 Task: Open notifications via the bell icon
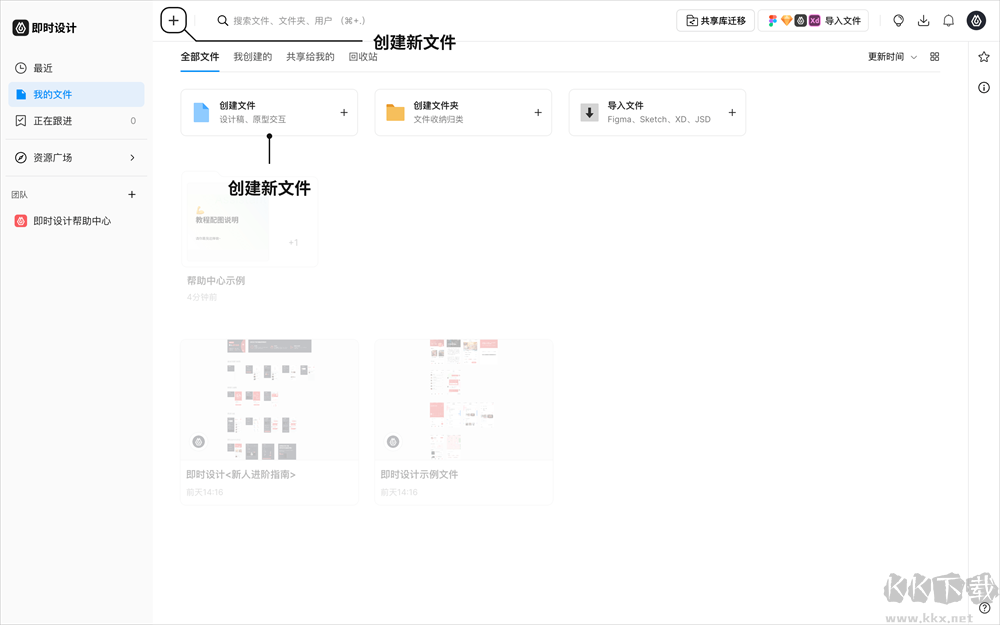(948, 20)
